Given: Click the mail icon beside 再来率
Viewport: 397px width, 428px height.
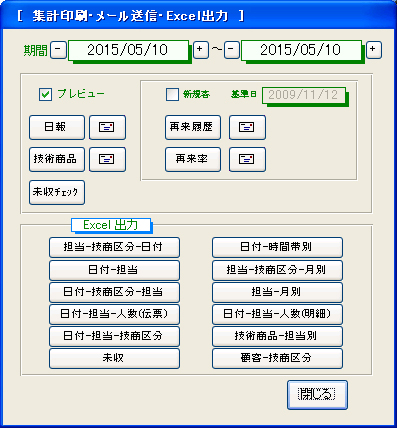Looking at the screenshot, I should [247, 159].
